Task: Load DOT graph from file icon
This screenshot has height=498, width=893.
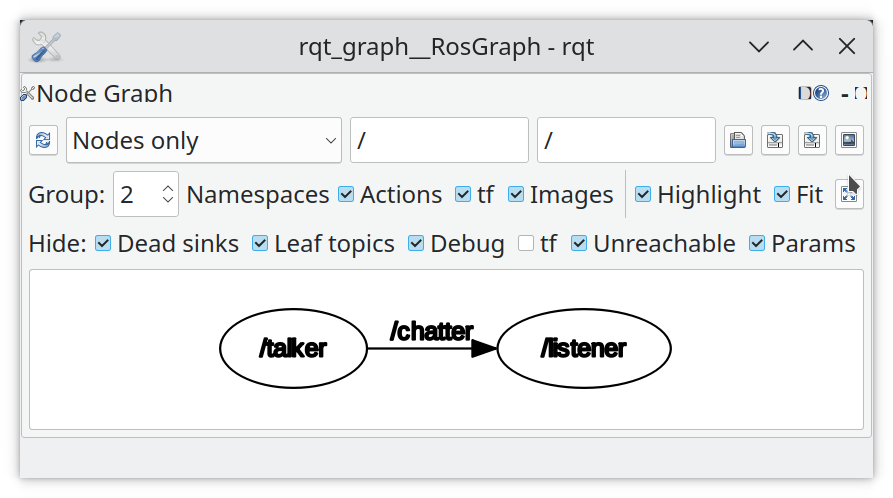Action: pos(738,140)
